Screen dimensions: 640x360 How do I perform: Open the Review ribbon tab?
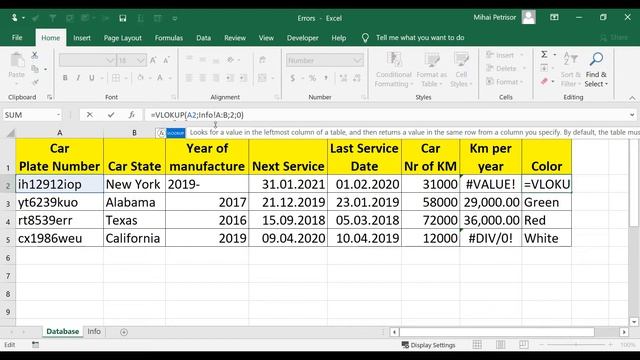click(x=235, y=38)
